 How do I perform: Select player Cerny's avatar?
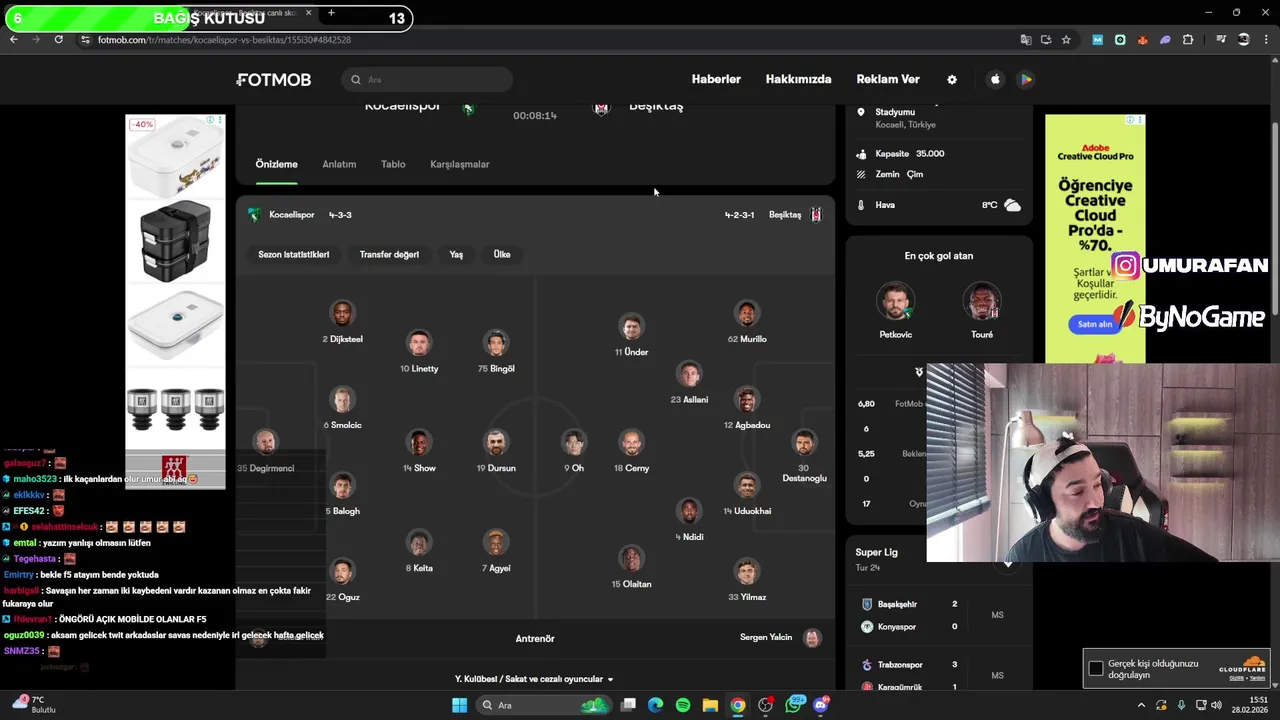[631, 443]
